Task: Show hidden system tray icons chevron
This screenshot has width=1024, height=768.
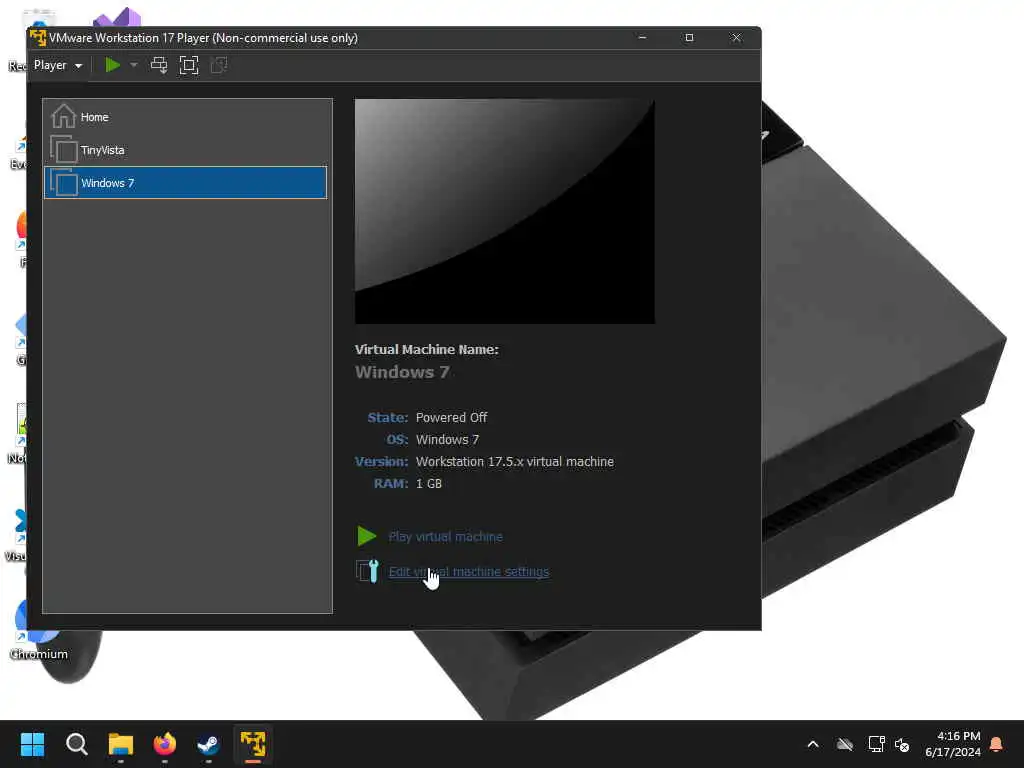Action: point(813,744)
